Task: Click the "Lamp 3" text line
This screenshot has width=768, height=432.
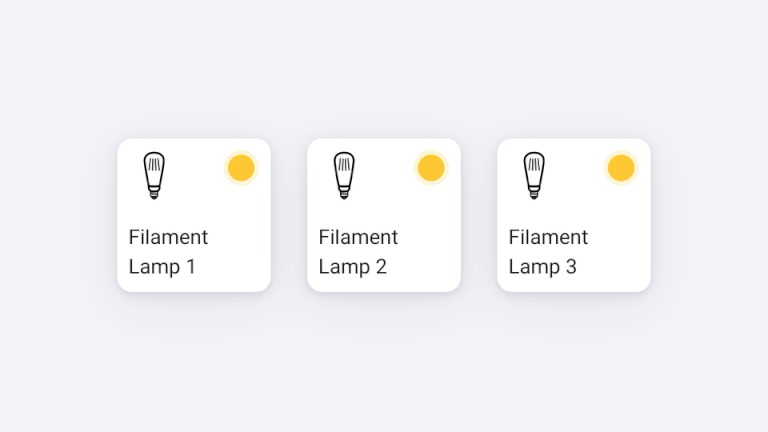Action: click(542, 267)
